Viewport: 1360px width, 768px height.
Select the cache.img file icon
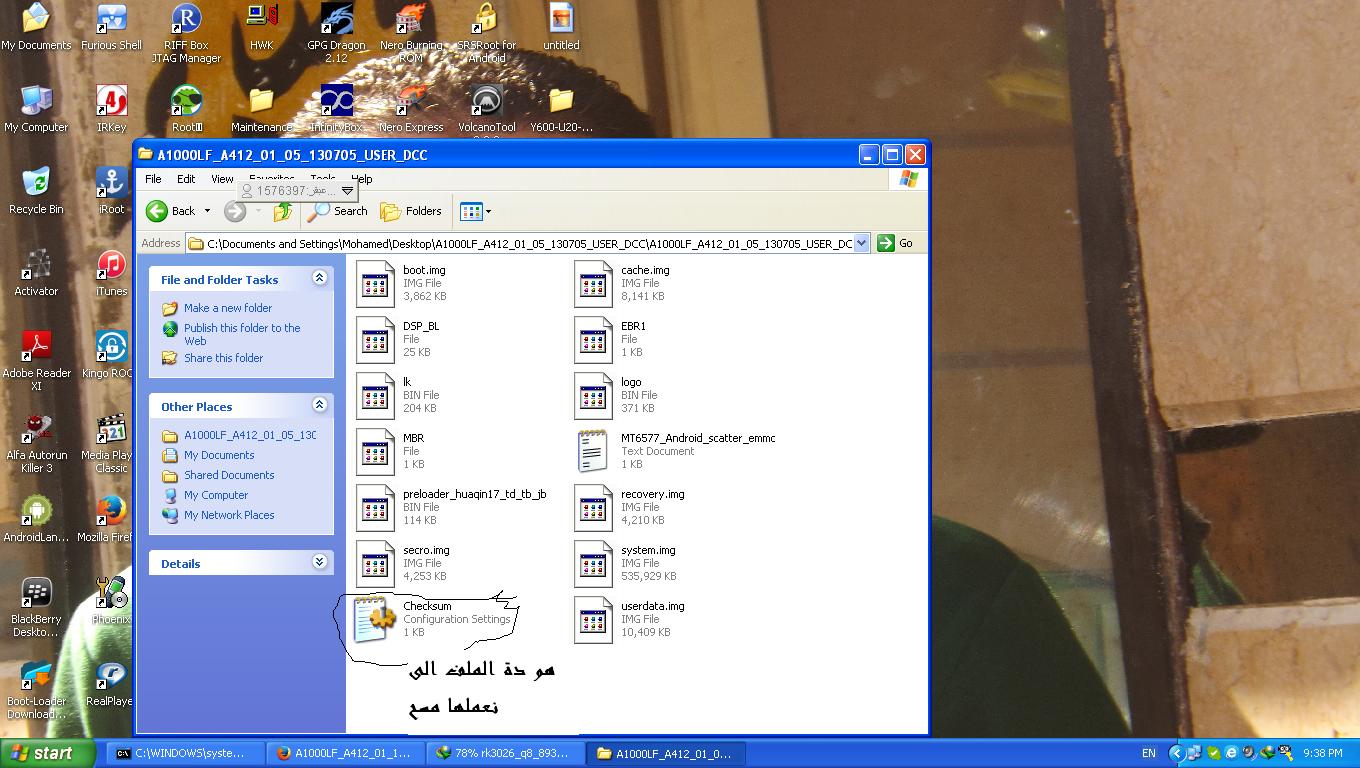[594, 284]
